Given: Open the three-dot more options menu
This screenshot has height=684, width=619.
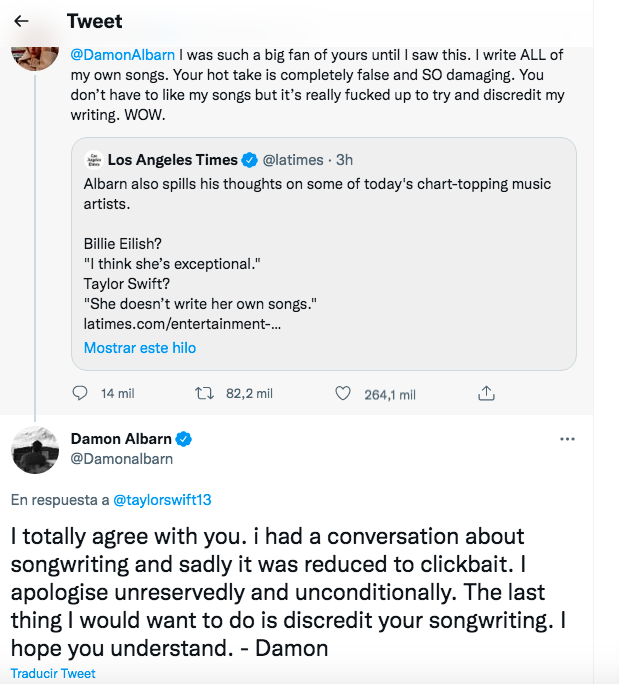Looking at the screenshot, I should (567, 439).
